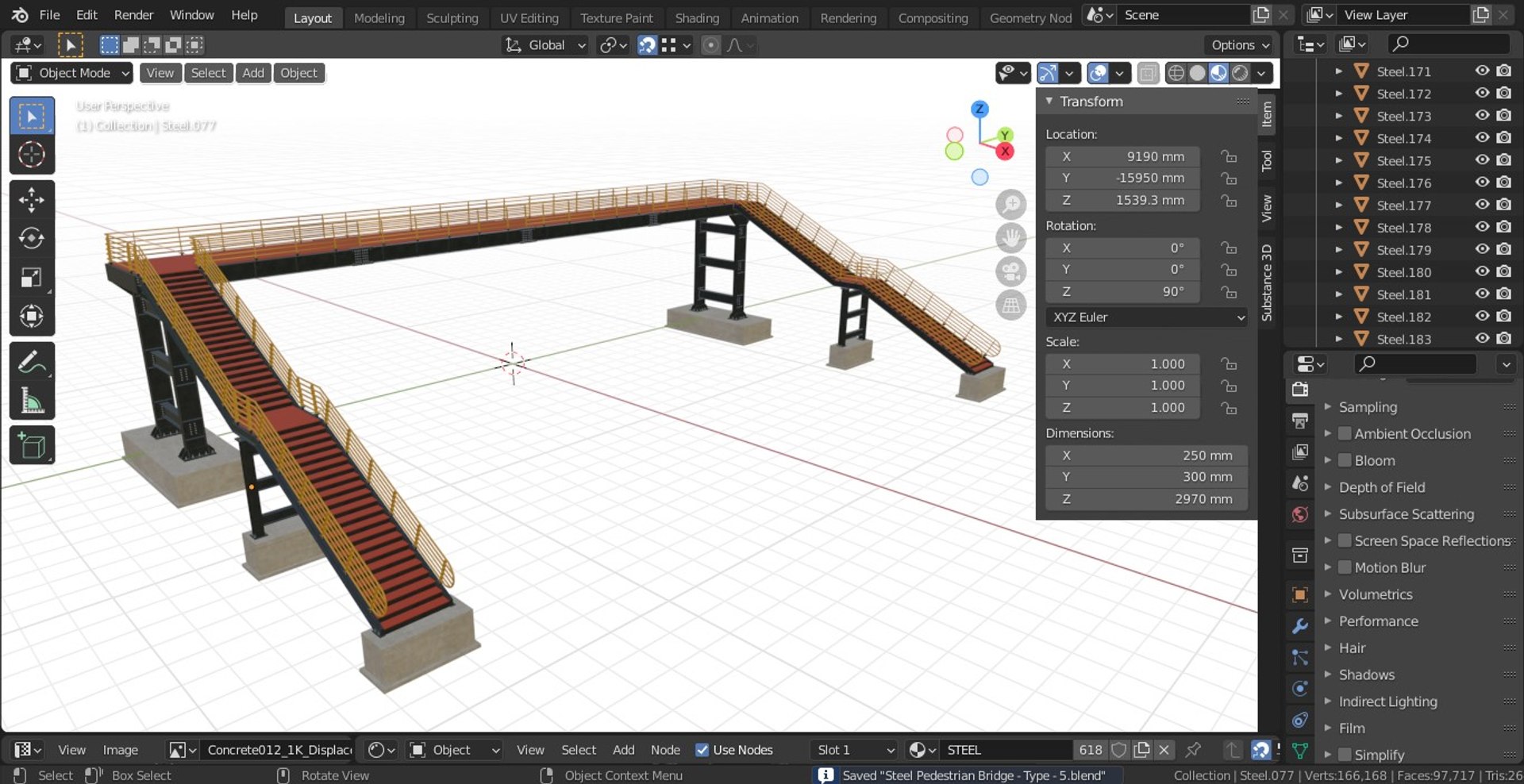This screenshot has height=784, width=1524.
Task: Select the Add Cube tool
Action: pyautogui.click(x=32, y=445)
